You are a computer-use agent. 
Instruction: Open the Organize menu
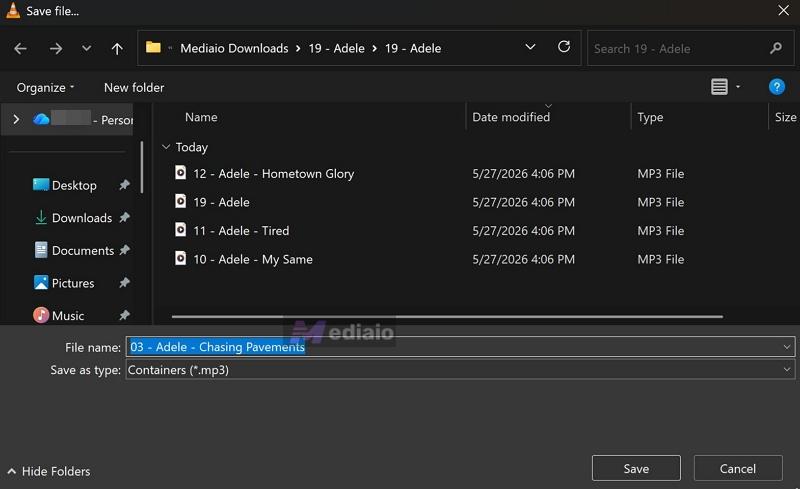(45, 87)
